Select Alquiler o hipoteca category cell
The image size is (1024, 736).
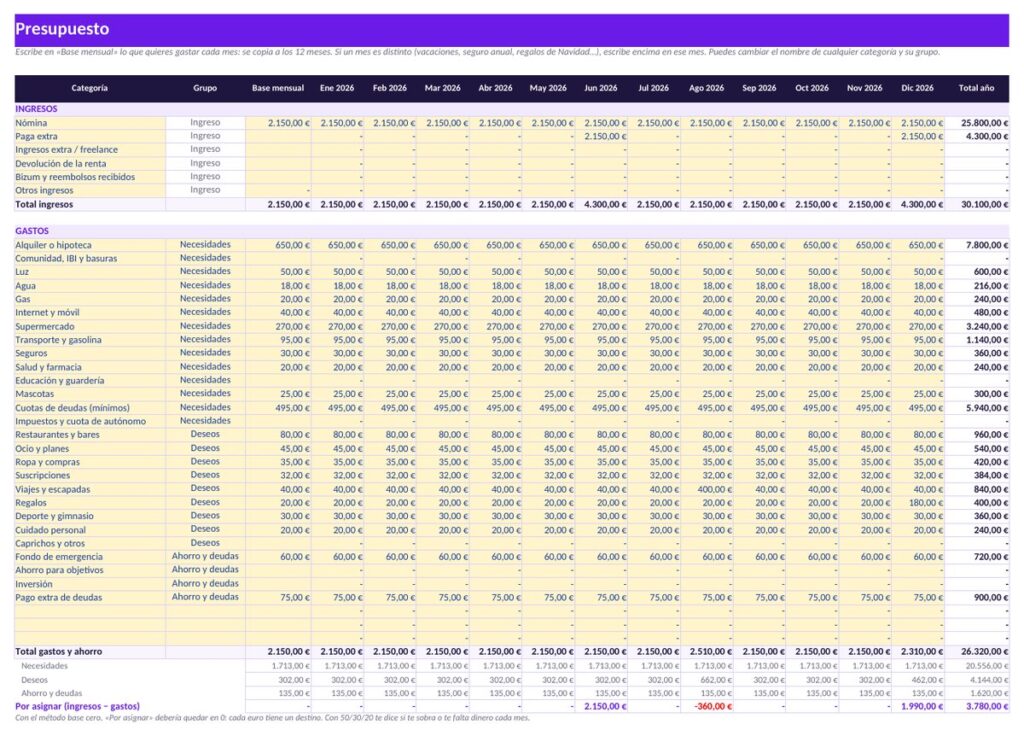pos(90,245)
